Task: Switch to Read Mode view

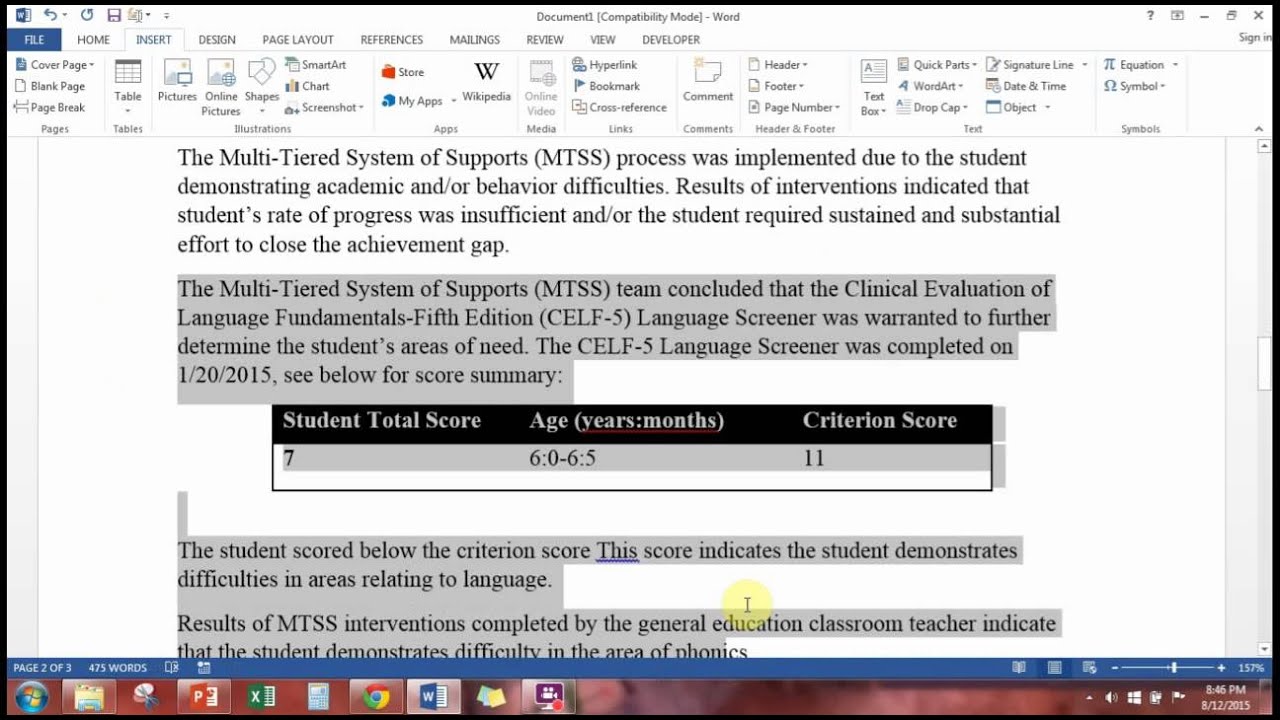Action: tap(1019, 667)
